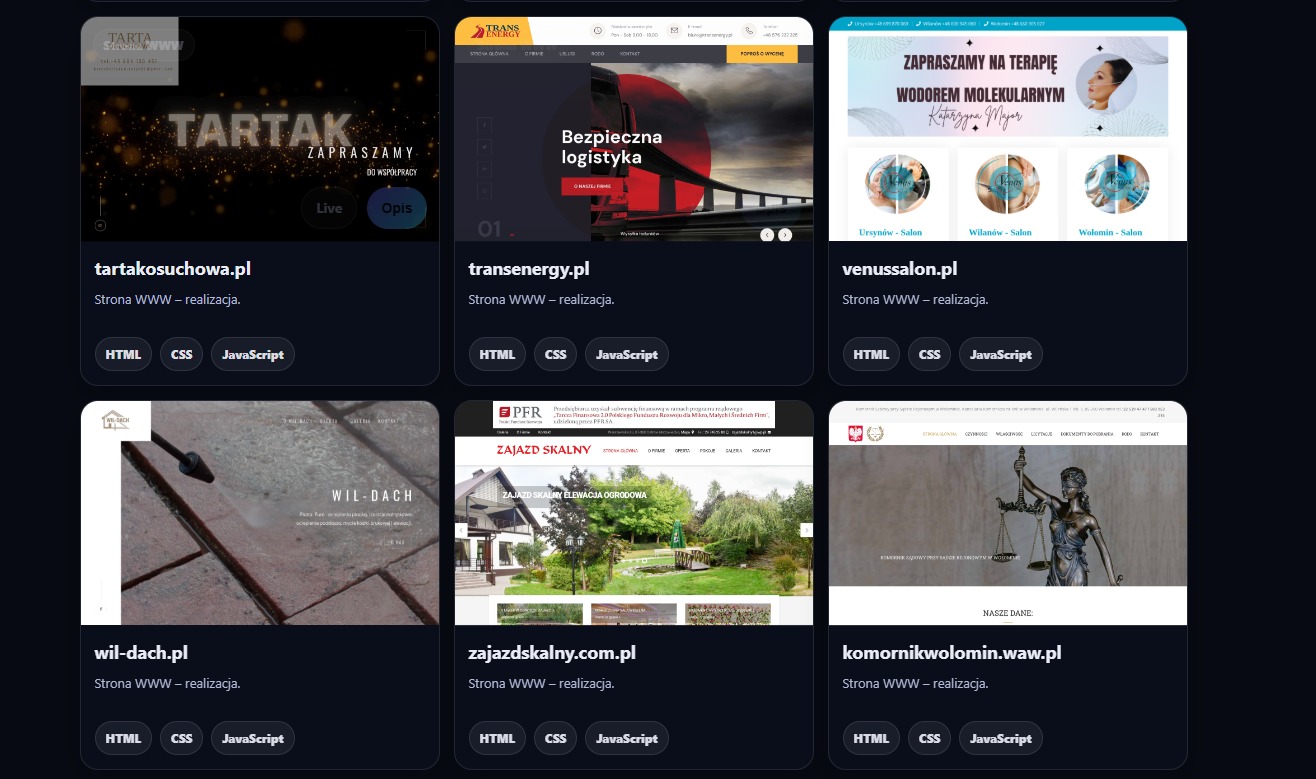
Task: Click the tartakosuchowa.pl card title
Action: (x=172, y=269)
